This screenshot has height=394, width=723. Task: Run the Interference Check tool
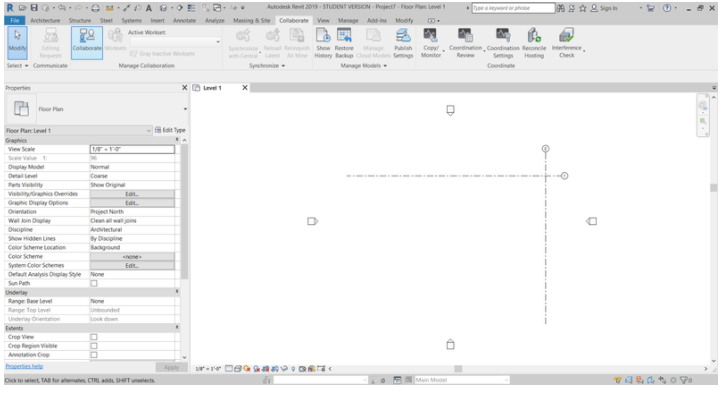567,43
